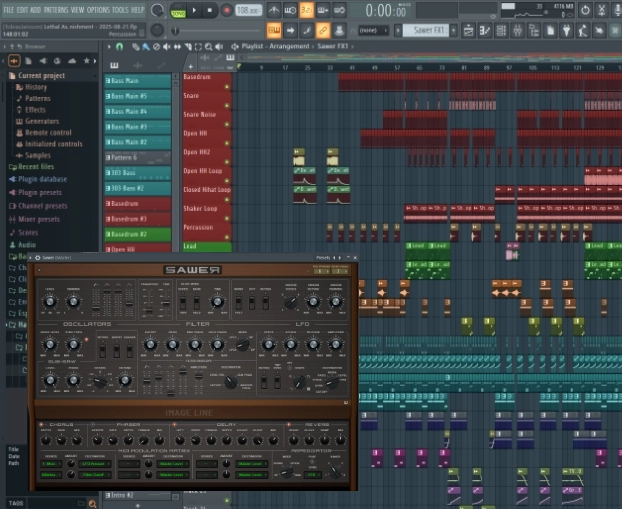
Task: Toggle the Sawer CHORUS effect LED
Action: (x=41, y=424)
